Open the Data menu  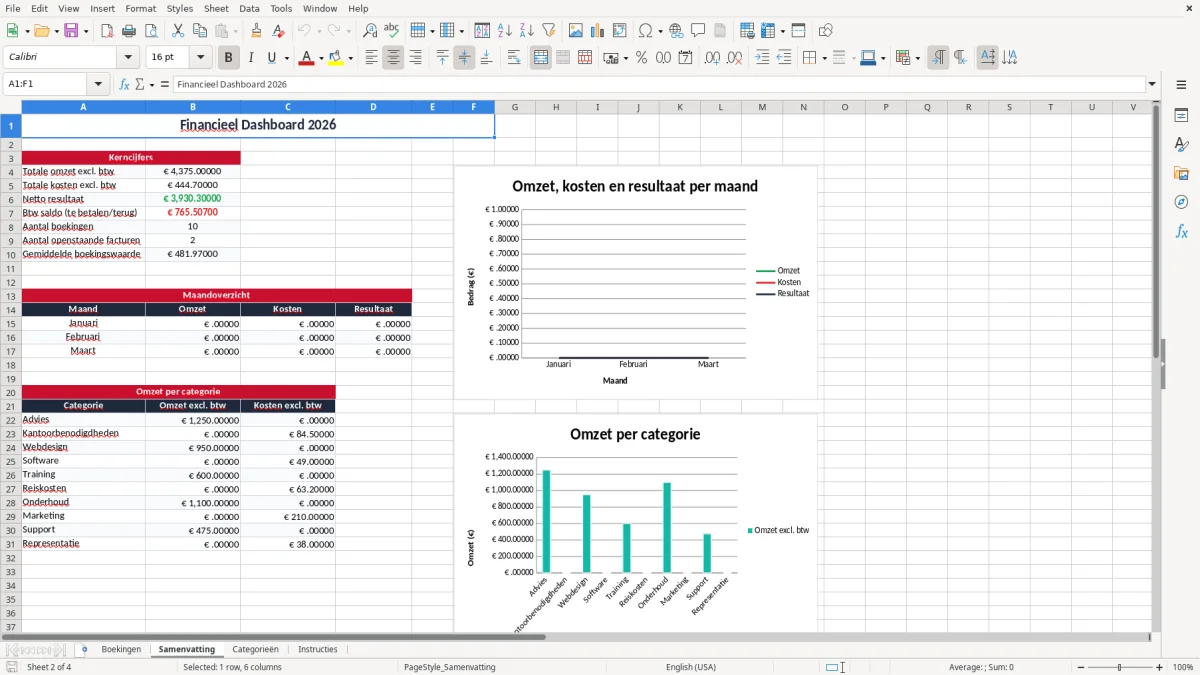pyautogui.click(x=249, y=8)
